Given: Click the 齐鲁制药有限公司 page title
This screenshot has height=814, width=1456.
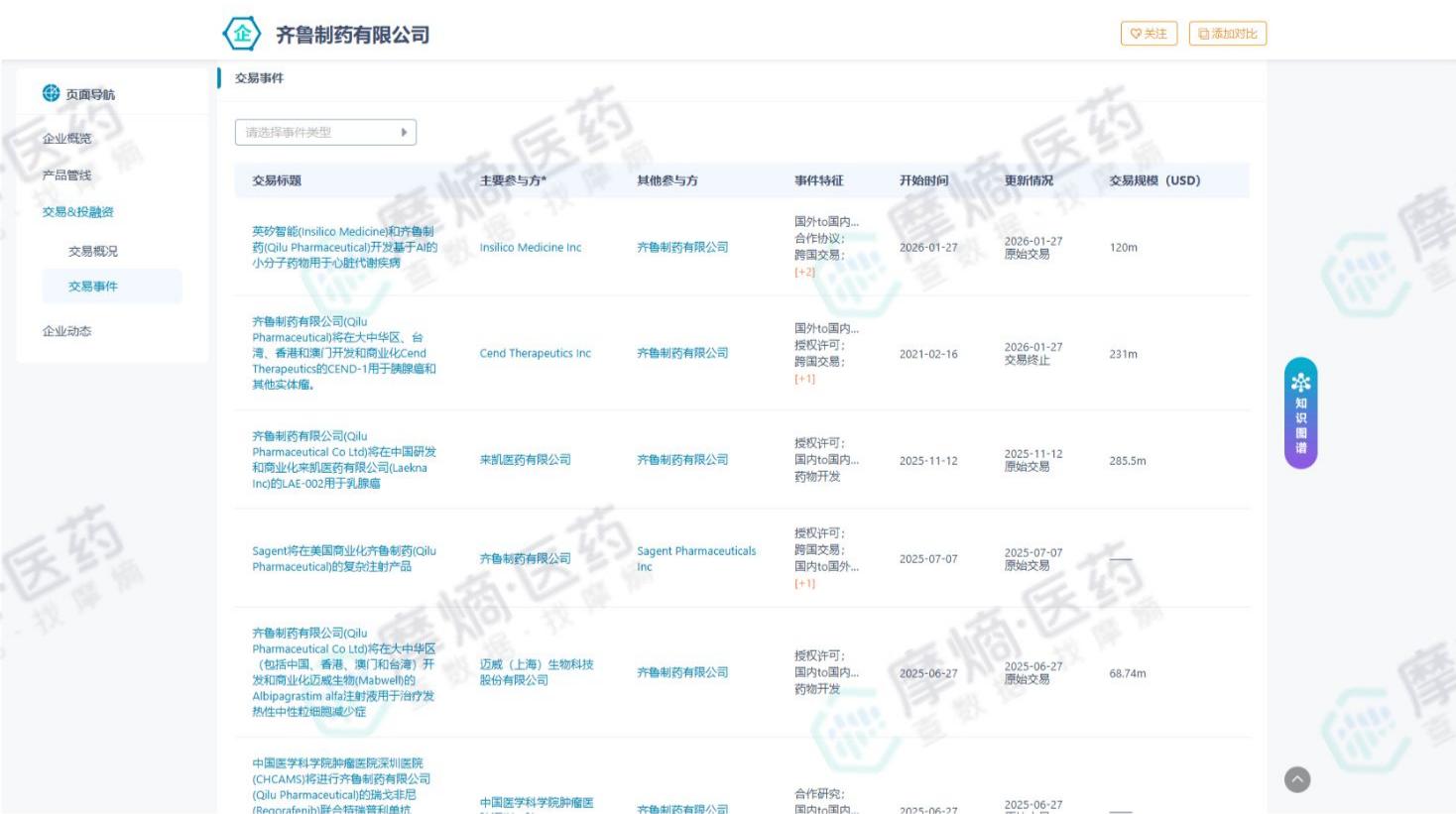Looking at the screenshot, I should 353,35.
